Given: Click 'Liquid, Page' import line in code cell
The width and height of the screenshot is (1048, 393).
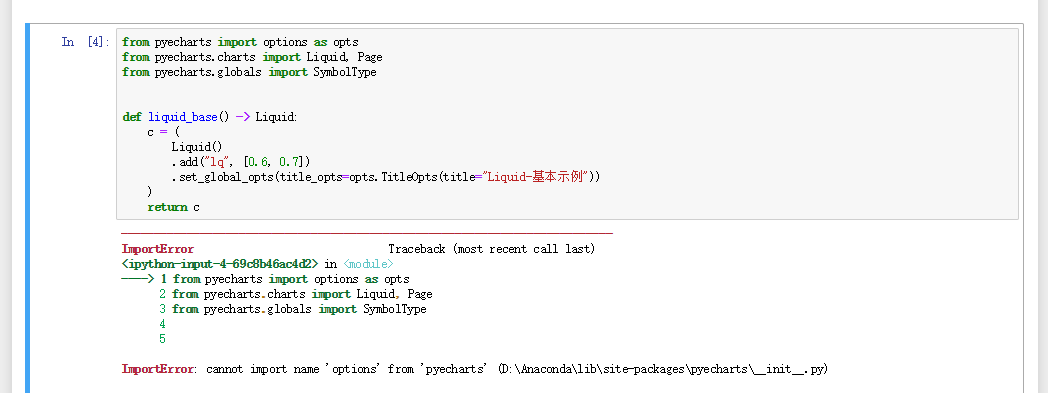Looking at the screenshot, I should (x=253, y=57).
